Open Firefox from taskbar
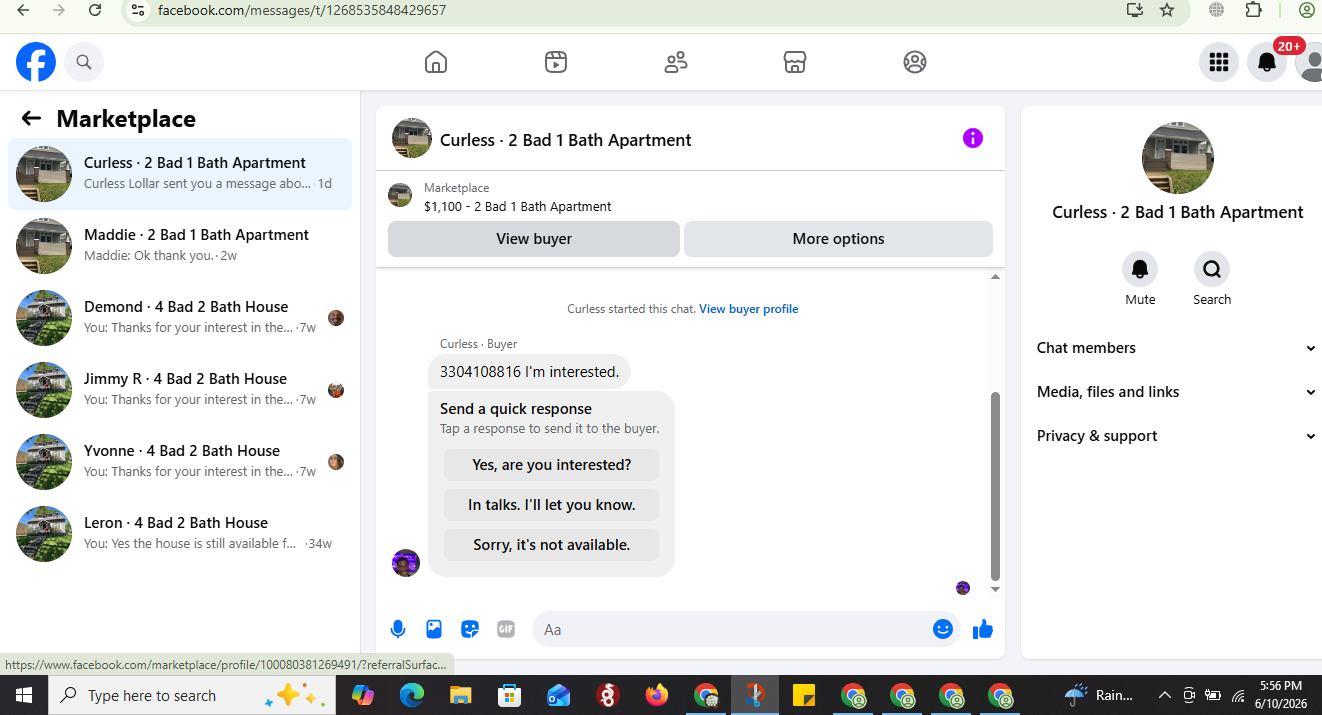Viewport: 1322px width, 715px height. [x=657, y=695]
